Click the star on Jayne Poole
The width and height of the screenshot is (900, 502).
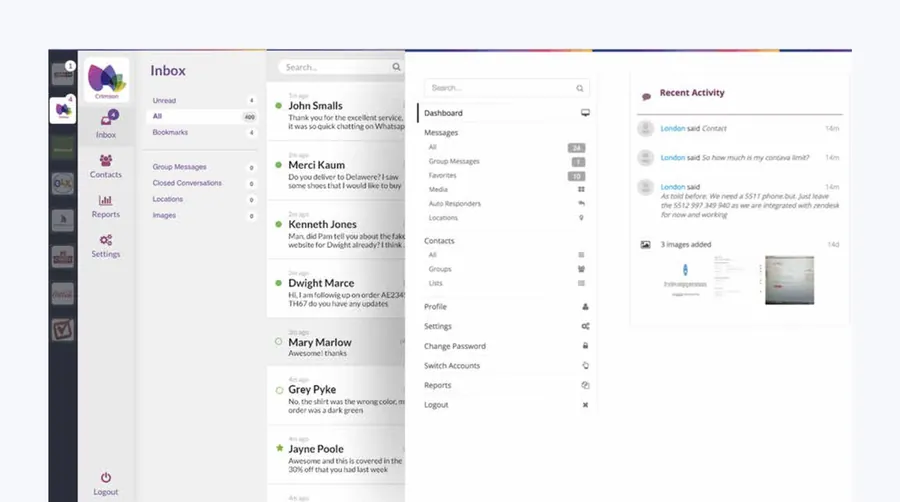(x=279, y=448)
